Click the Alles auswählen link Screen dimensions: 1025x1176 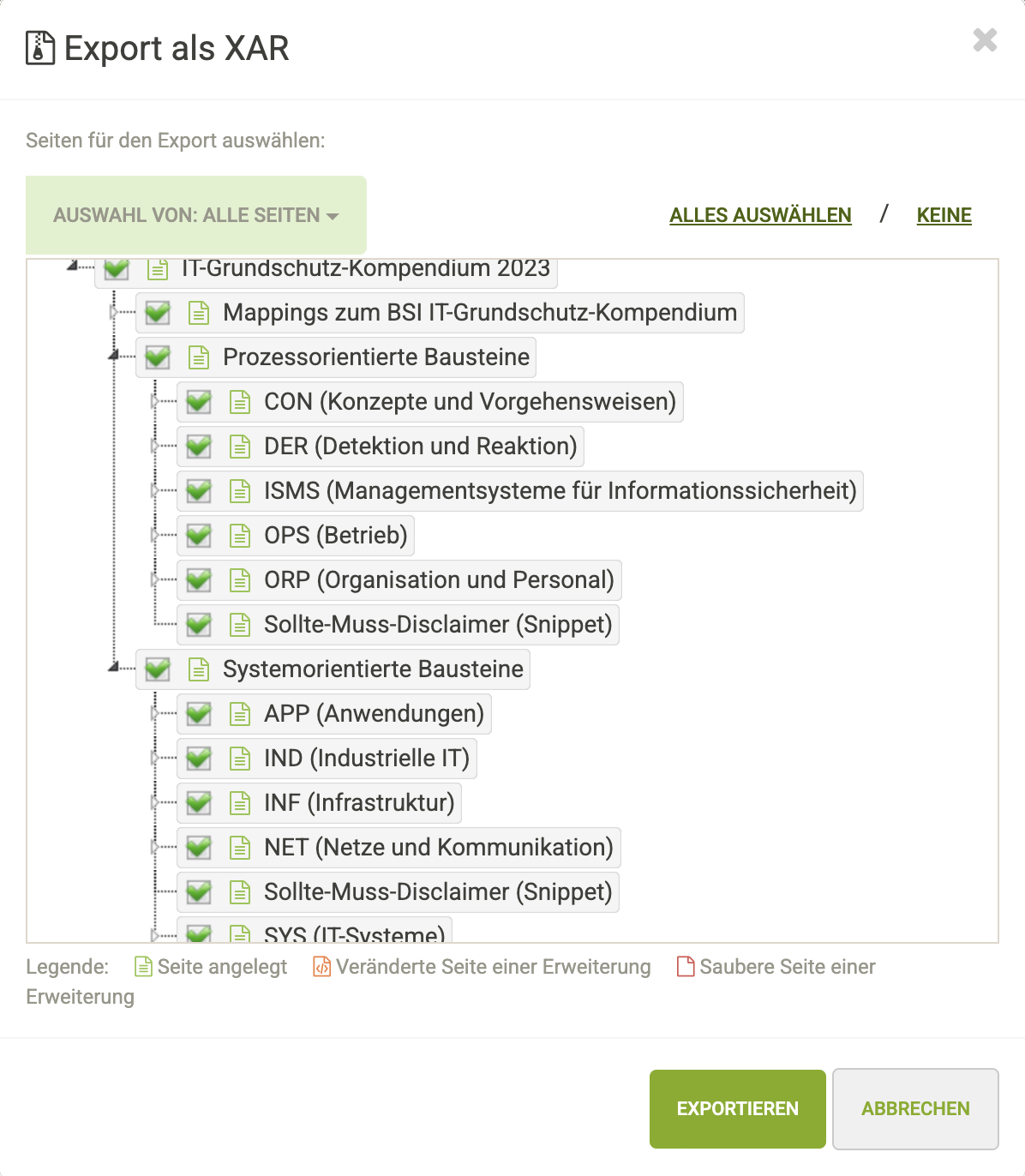point(760,215)
